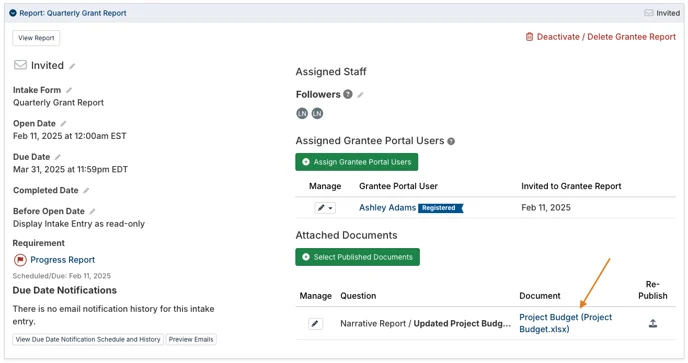Click the trash icon for Deactivate report
The image size is (688, 363).
click(x=529, y=37)
